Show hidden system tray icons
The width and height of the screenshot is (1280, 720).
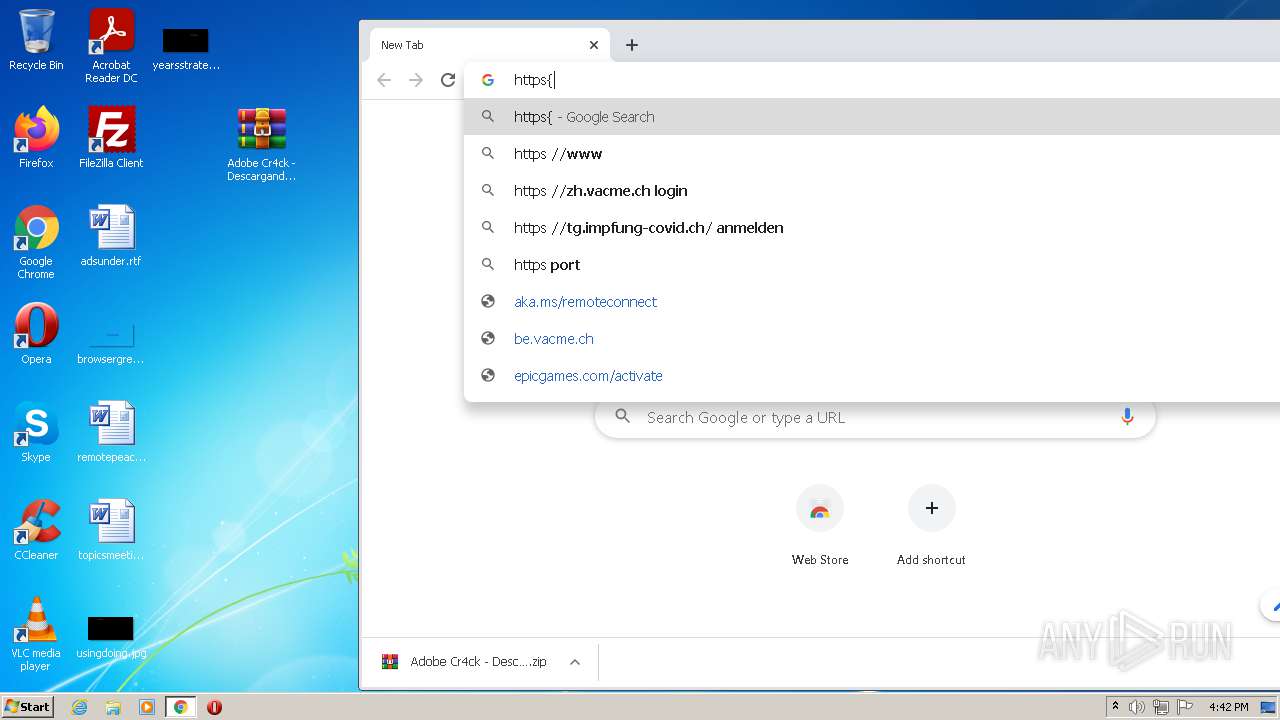[x=1115, y=707]
